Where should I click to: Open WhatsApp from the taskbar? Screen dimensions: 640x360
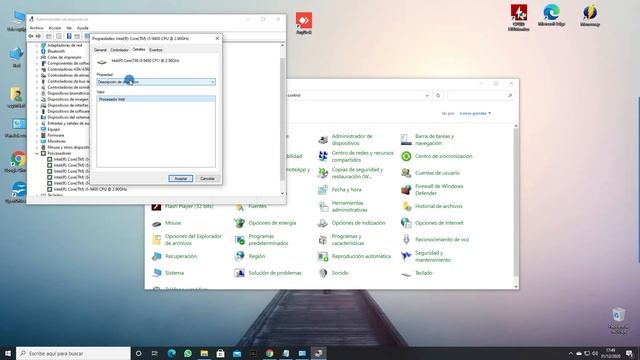click(x=188, y=353)
